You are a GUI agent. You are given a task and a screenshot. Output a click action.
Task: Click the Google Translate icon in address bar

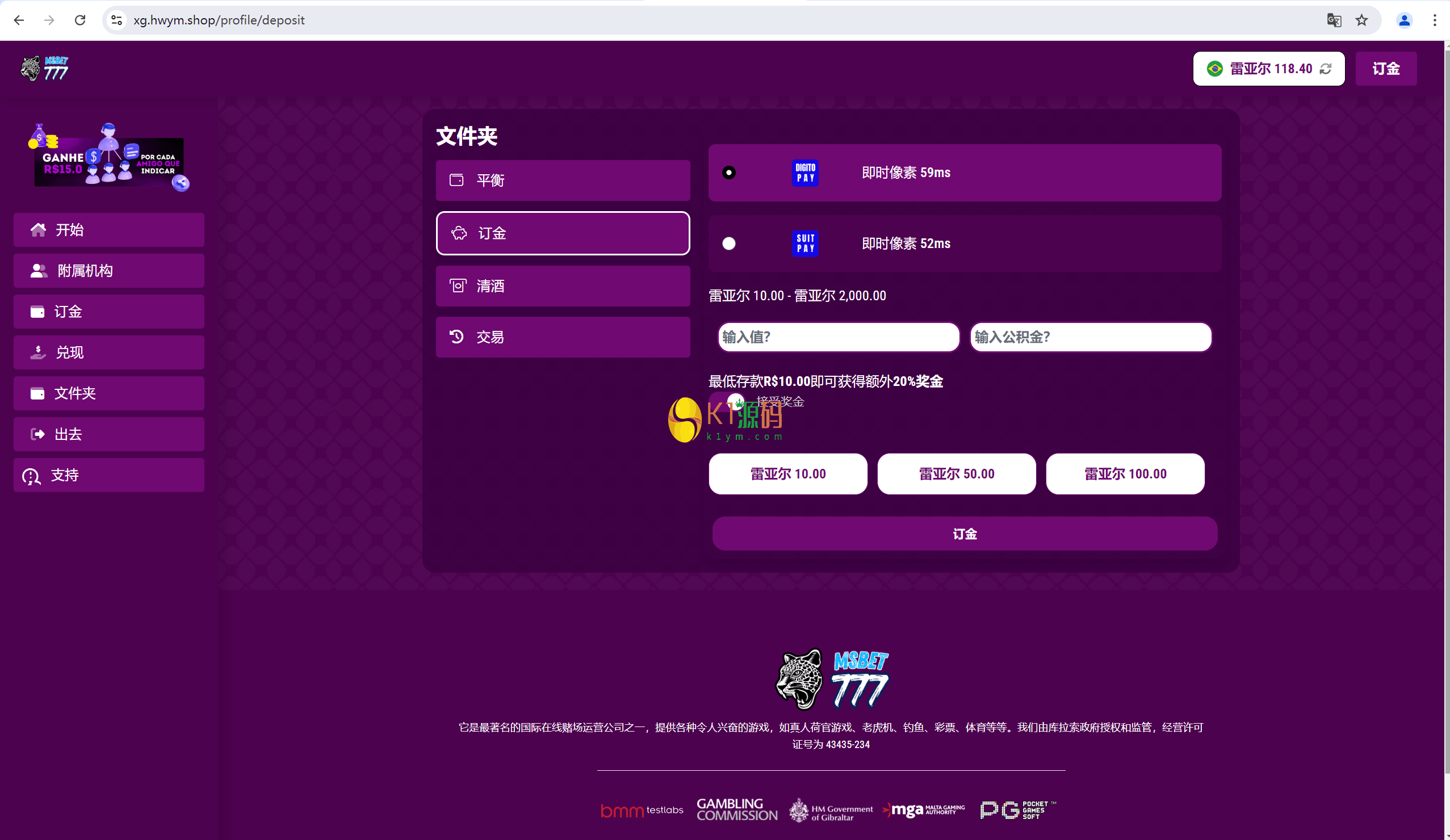pyautogui.click(x=1334, y=20)
